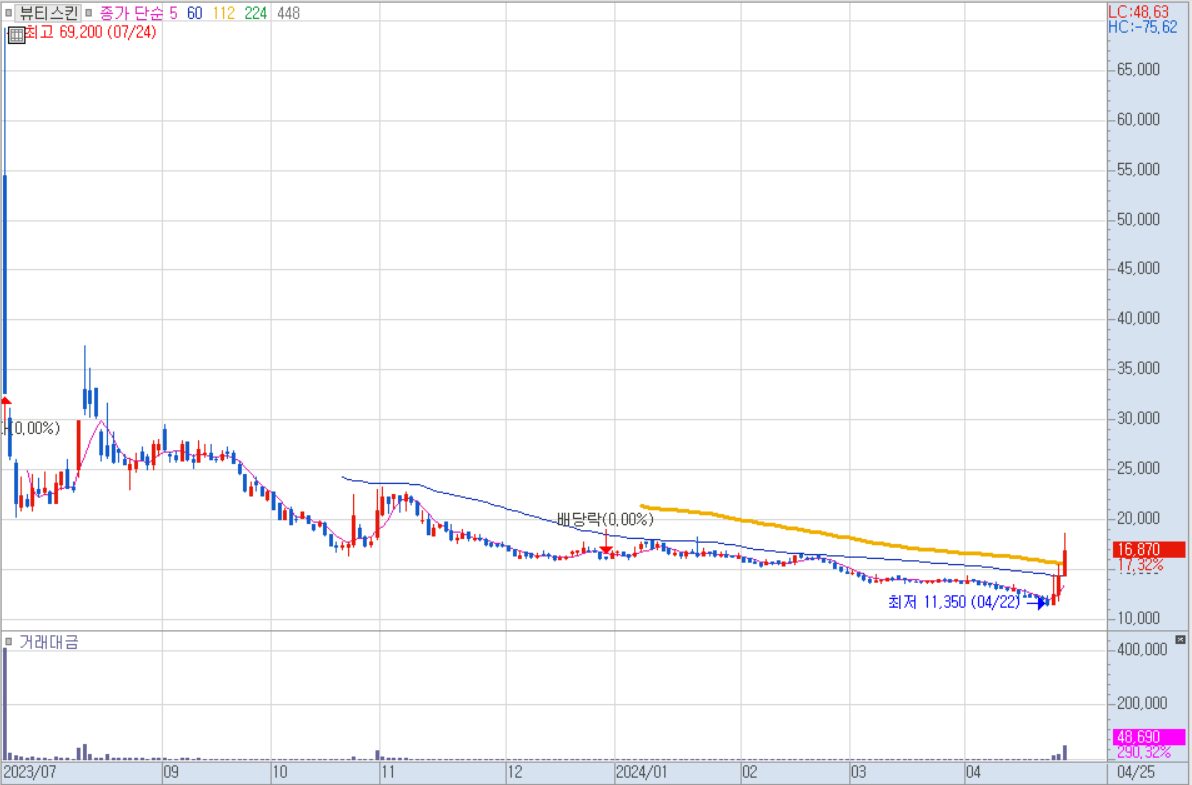
Task: Click the 2024/01 date axis label
Action: 642,773
